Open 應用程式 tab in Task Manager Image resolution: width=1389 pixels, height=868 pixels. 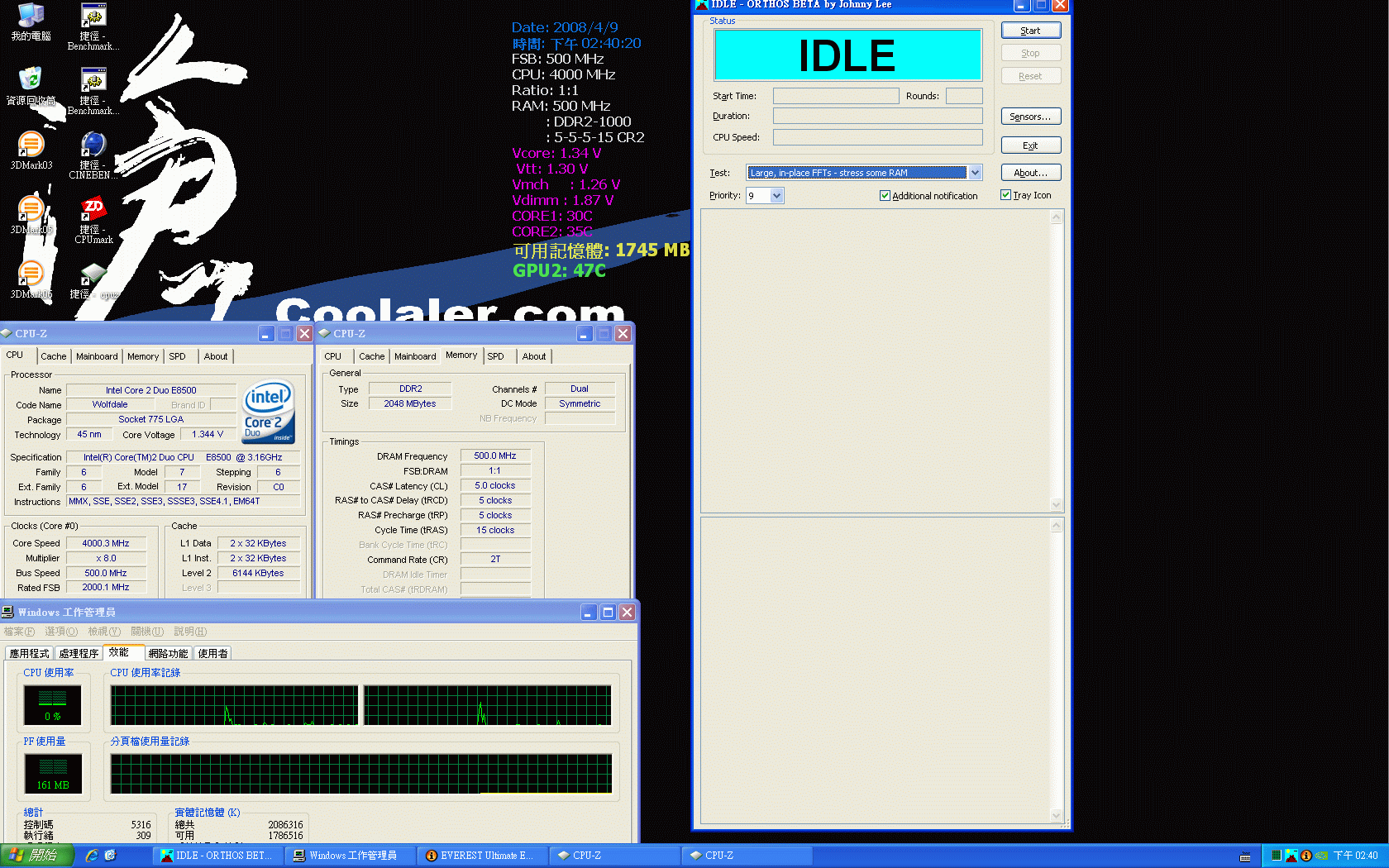coord(29,653)
